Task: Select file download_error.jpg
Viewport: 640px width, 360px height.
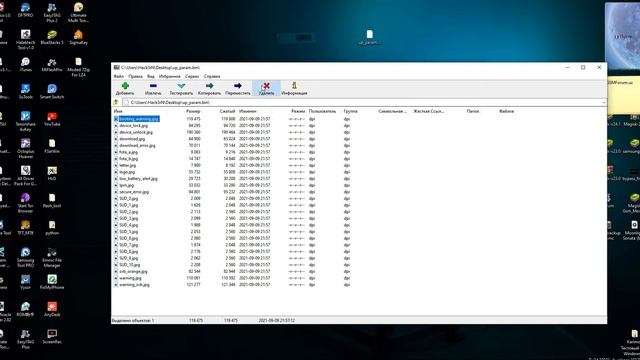Action: [138, 145]
